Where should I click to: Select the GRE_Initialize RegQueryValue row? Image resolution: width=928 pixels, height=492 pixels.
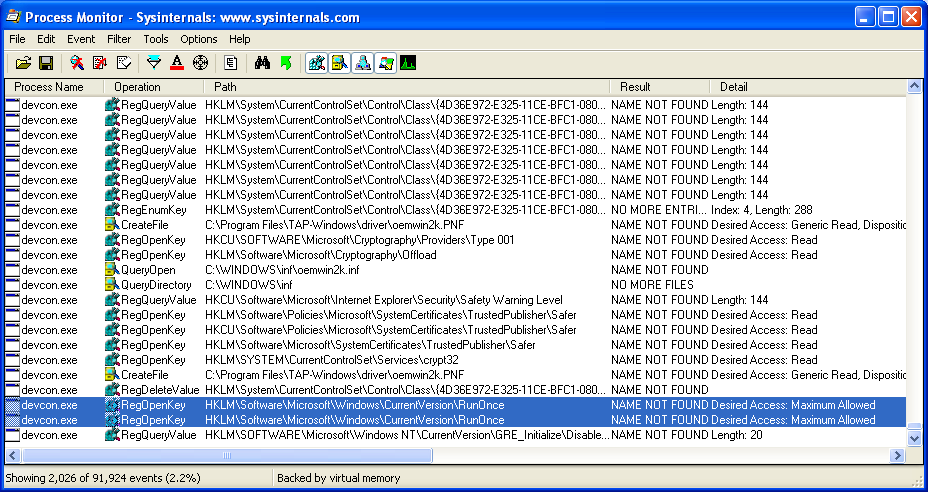point(456,435)
